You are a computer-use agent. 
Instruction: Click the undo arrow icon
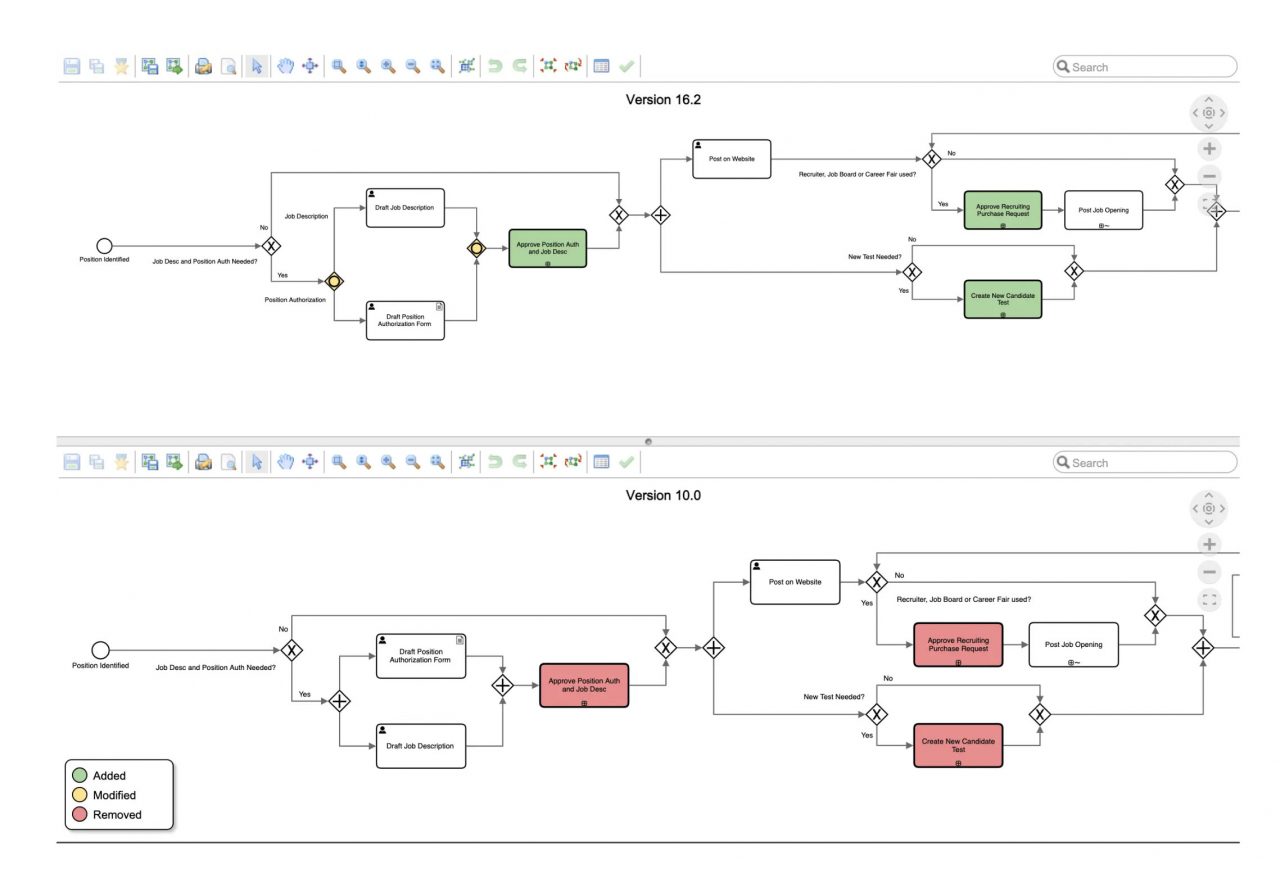[x=494, y=66]
